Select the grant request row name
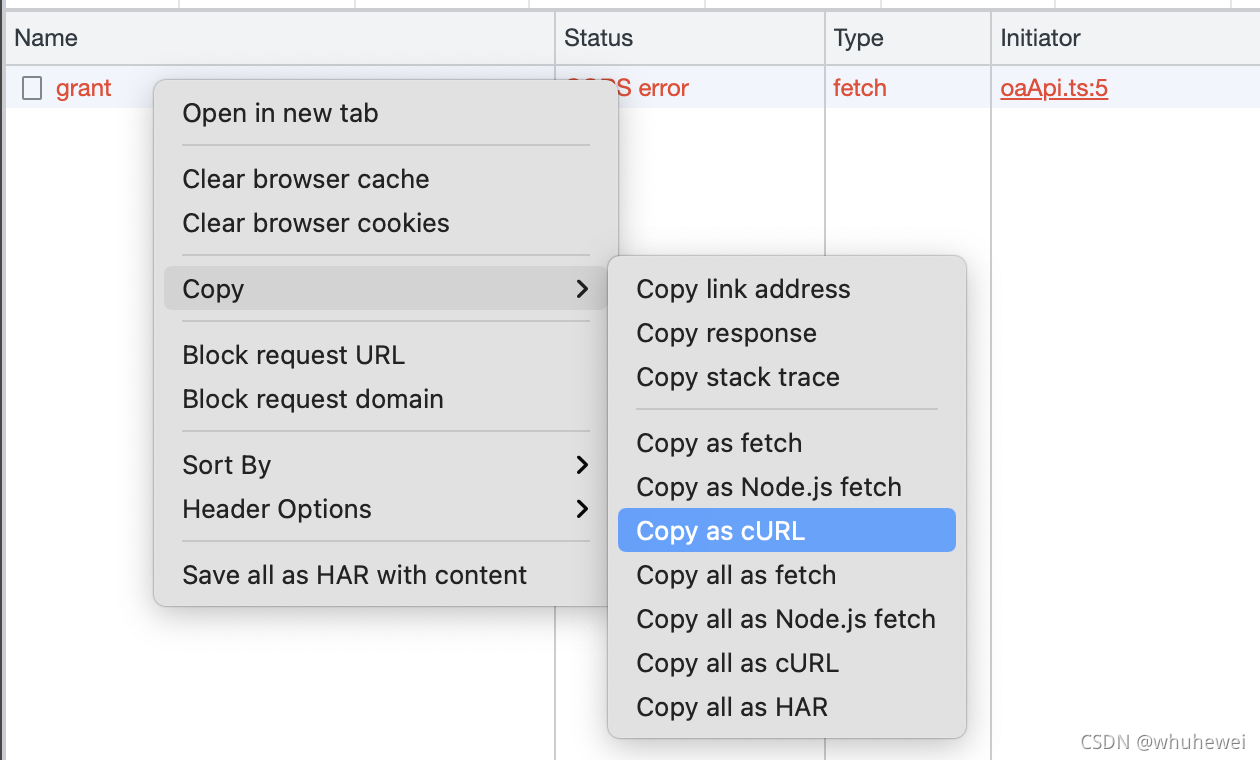The image size is (1260, 760). pyautogui.click(x=84, y=89)
